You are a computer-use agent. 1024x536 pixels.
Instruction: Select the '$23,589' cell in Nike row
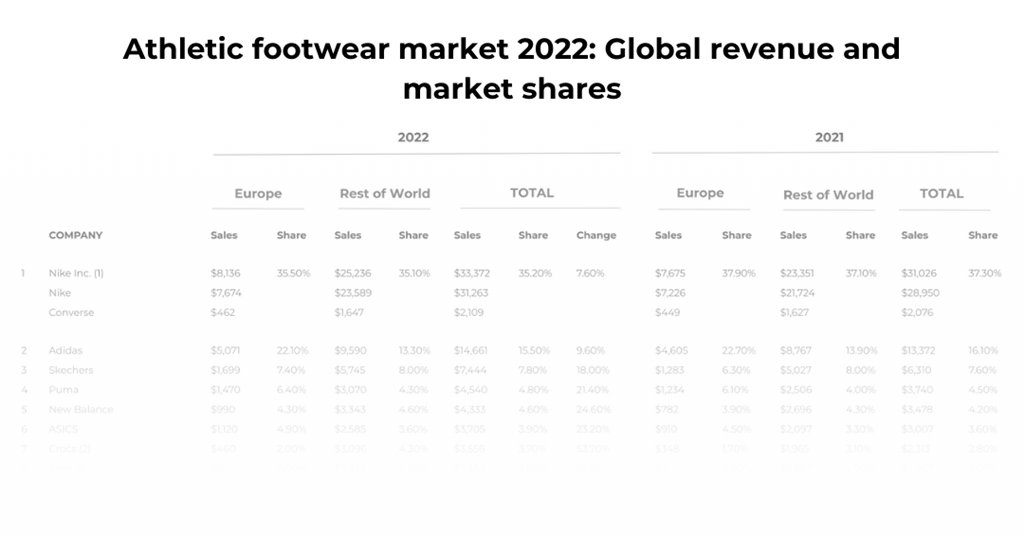(x=353, y=292)
